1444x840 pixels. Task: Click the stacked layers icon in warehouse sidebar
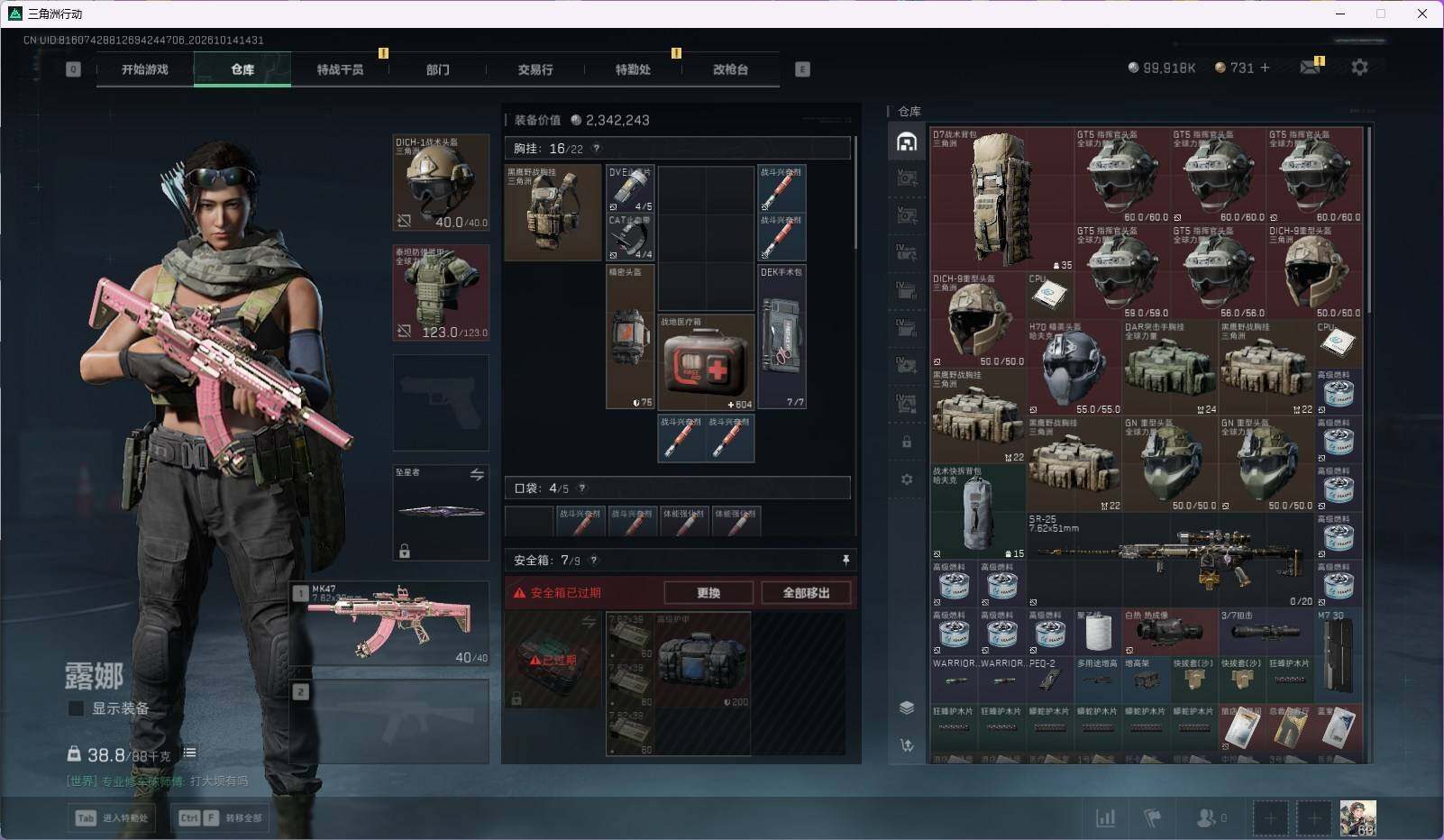(x=907, y=708)
